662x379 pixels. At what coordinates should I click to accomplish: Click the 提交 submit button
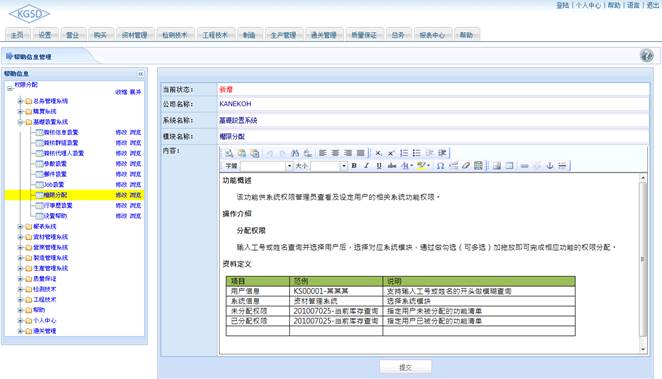pos(405,367)
